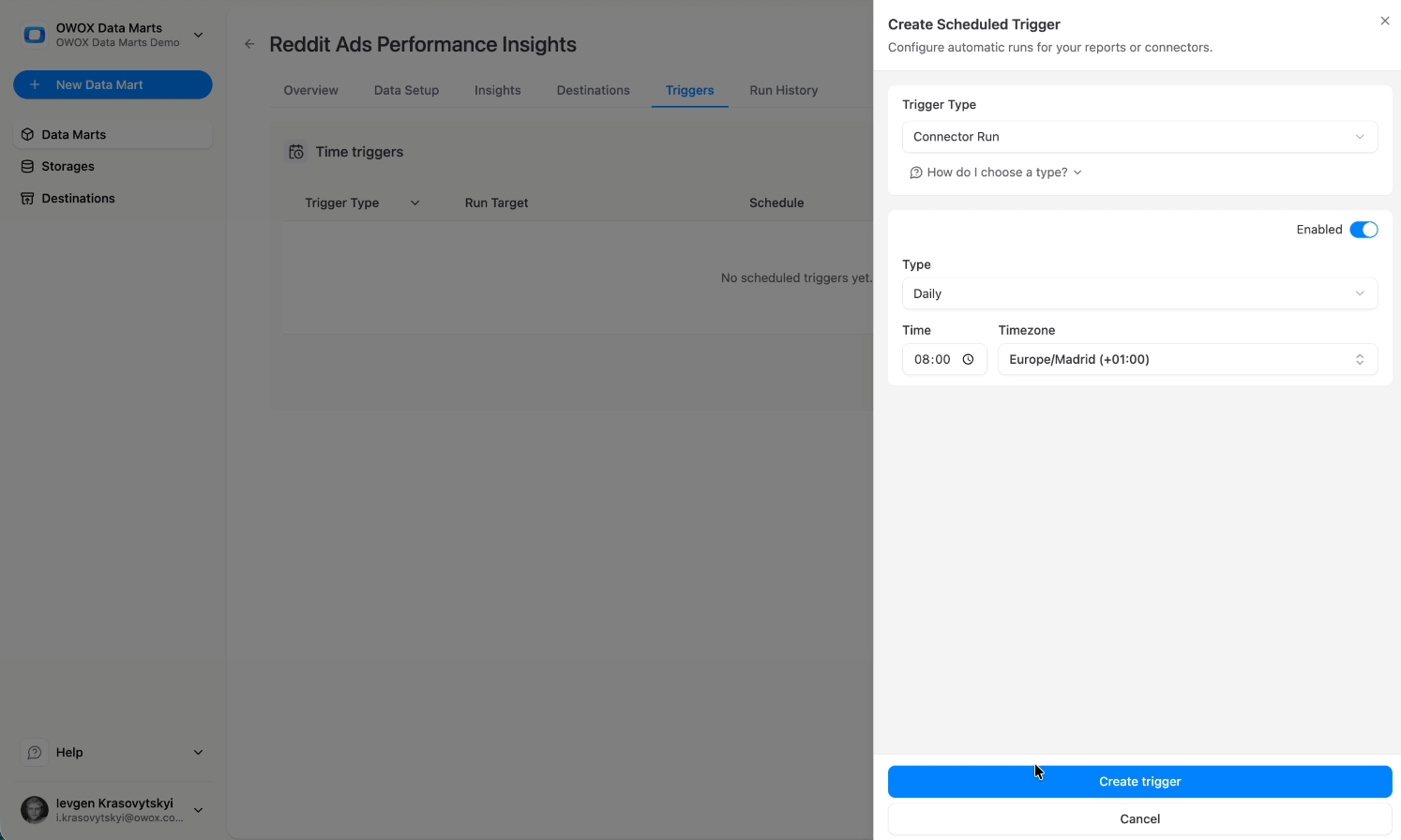Open the Data Setup tab
This screenshot has width=1401, height=840.
tap(406, 90)
